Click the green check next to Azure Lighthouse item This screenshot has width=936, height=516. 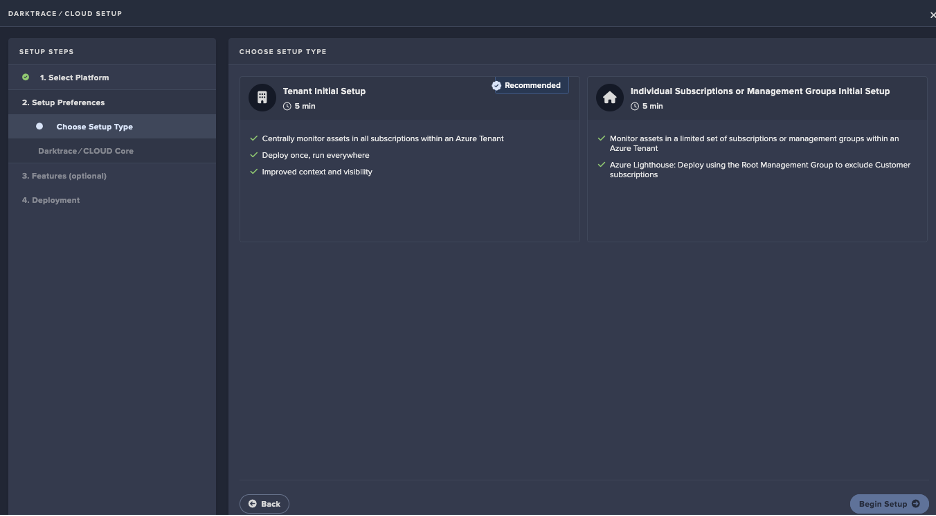pos(602,165)
